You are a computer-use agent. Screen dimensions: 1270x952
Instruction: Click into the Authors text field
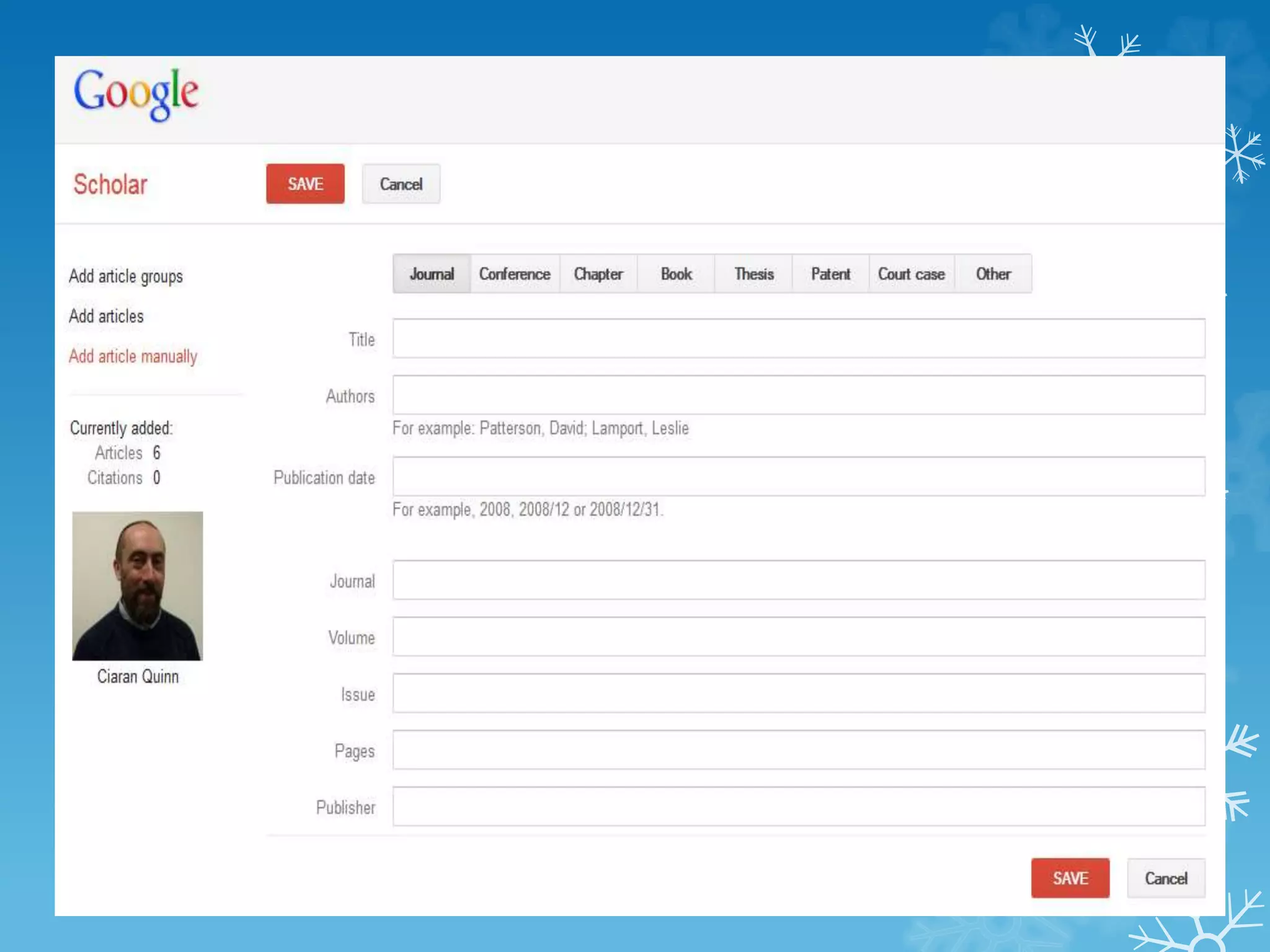[x=799, y=395]
